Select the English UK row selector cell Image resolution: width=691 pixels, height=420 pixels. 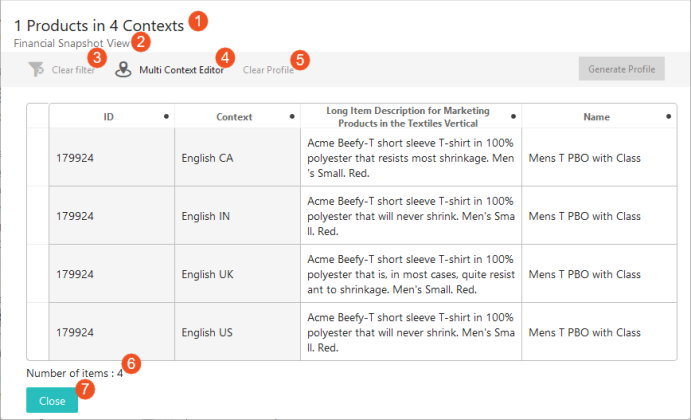[38, 273]
